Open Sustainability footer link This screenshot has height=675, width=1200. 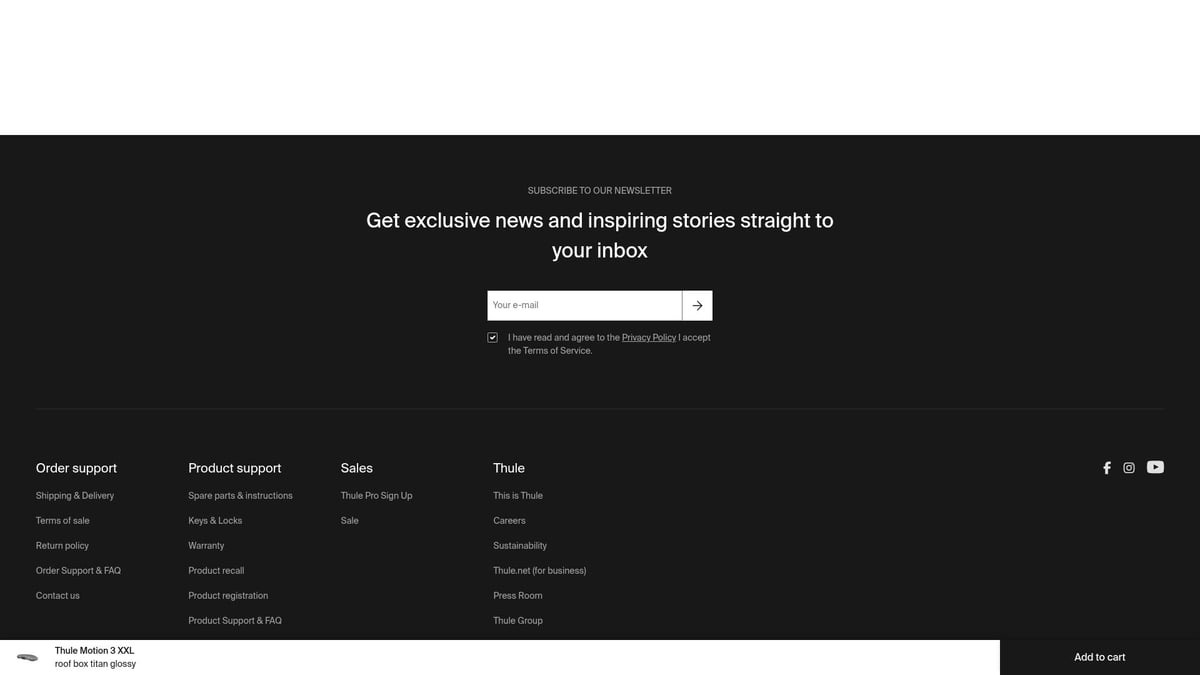click(x=520, y=546)
